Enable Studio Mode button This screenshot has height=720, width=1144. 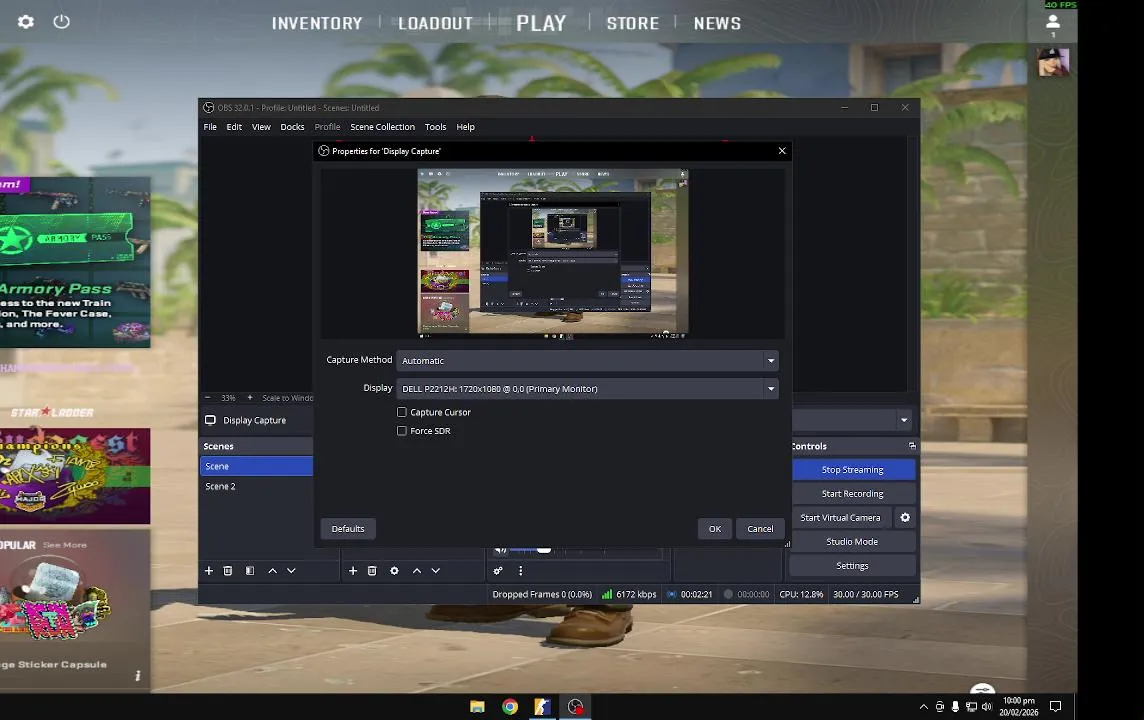point(852,542)
